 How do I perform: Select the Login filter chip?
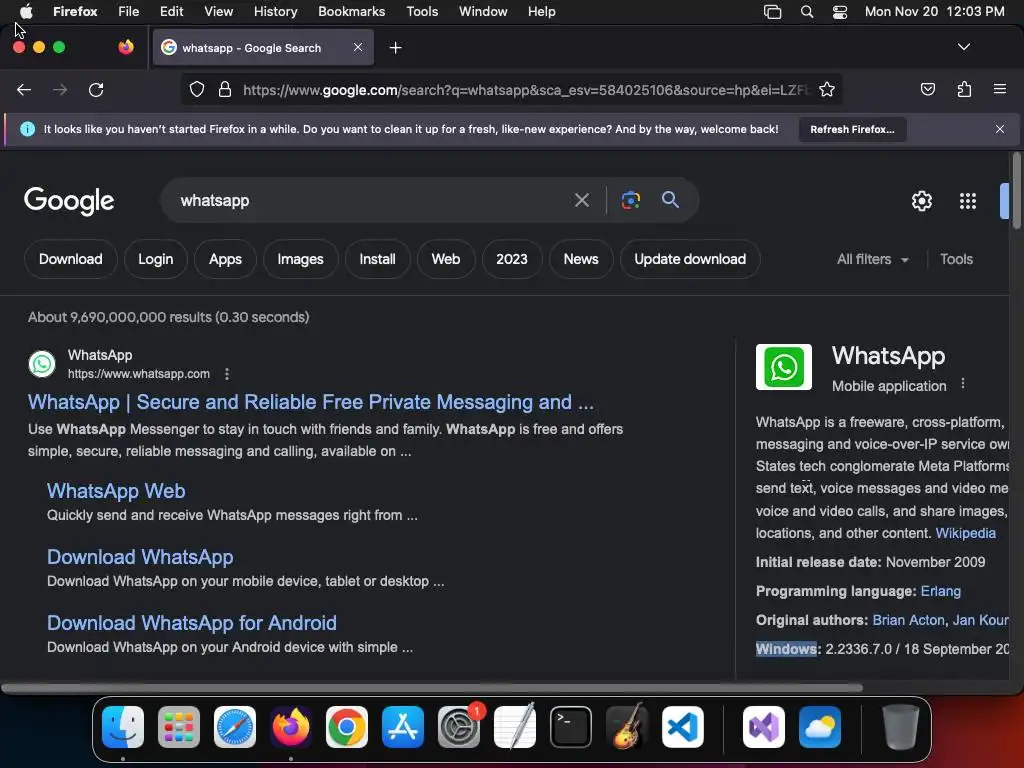[x=155, y=259]
